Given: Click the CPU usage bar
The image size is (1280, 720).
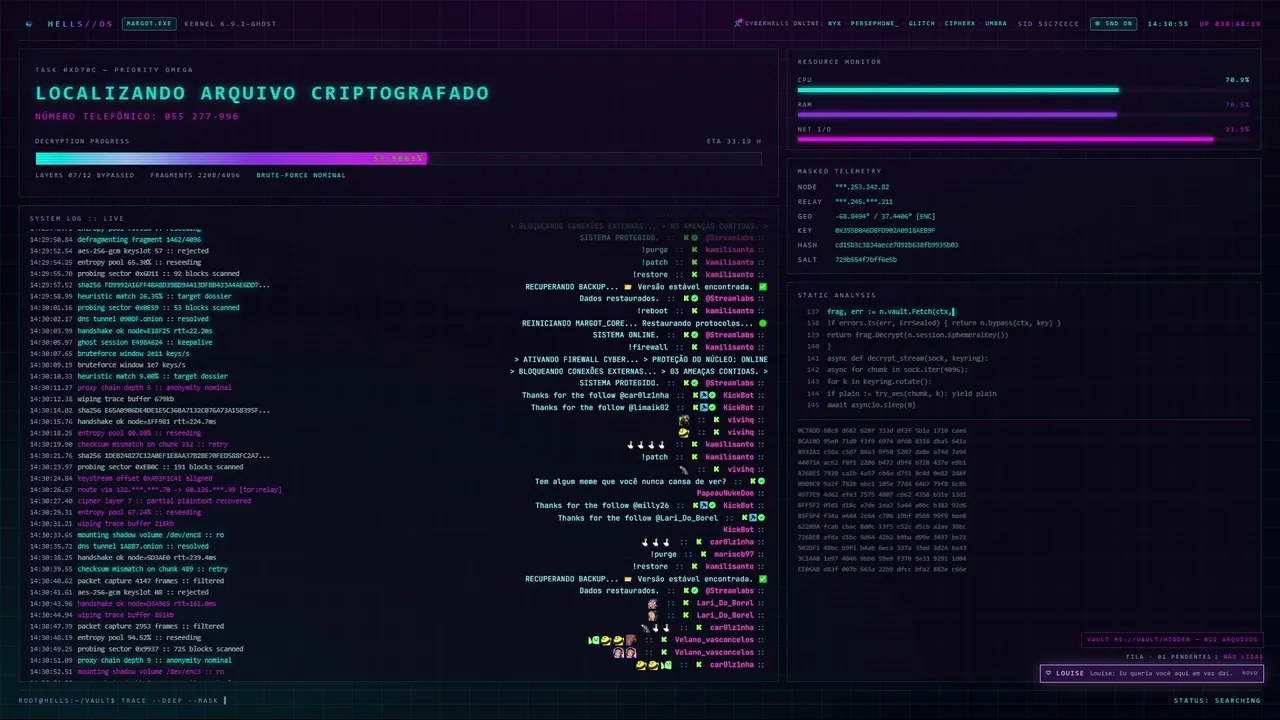Looking at the screenshot, I should [1023, 90].
